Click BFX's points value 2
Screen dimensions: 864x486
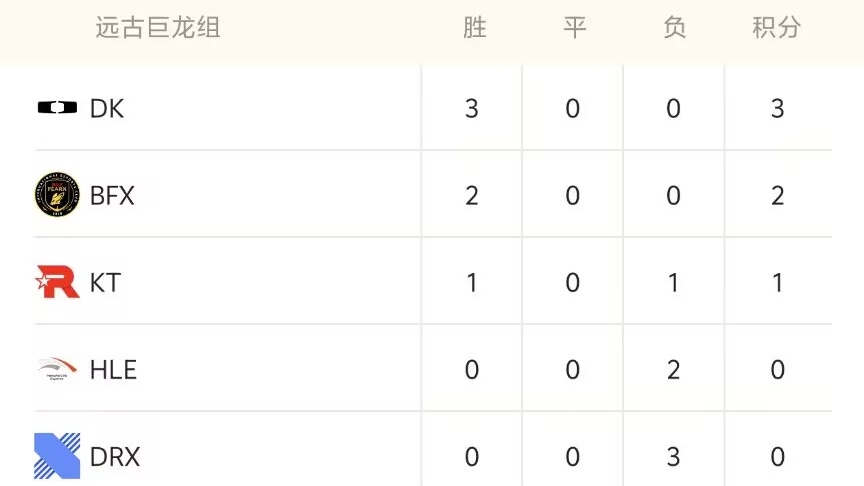777,195
